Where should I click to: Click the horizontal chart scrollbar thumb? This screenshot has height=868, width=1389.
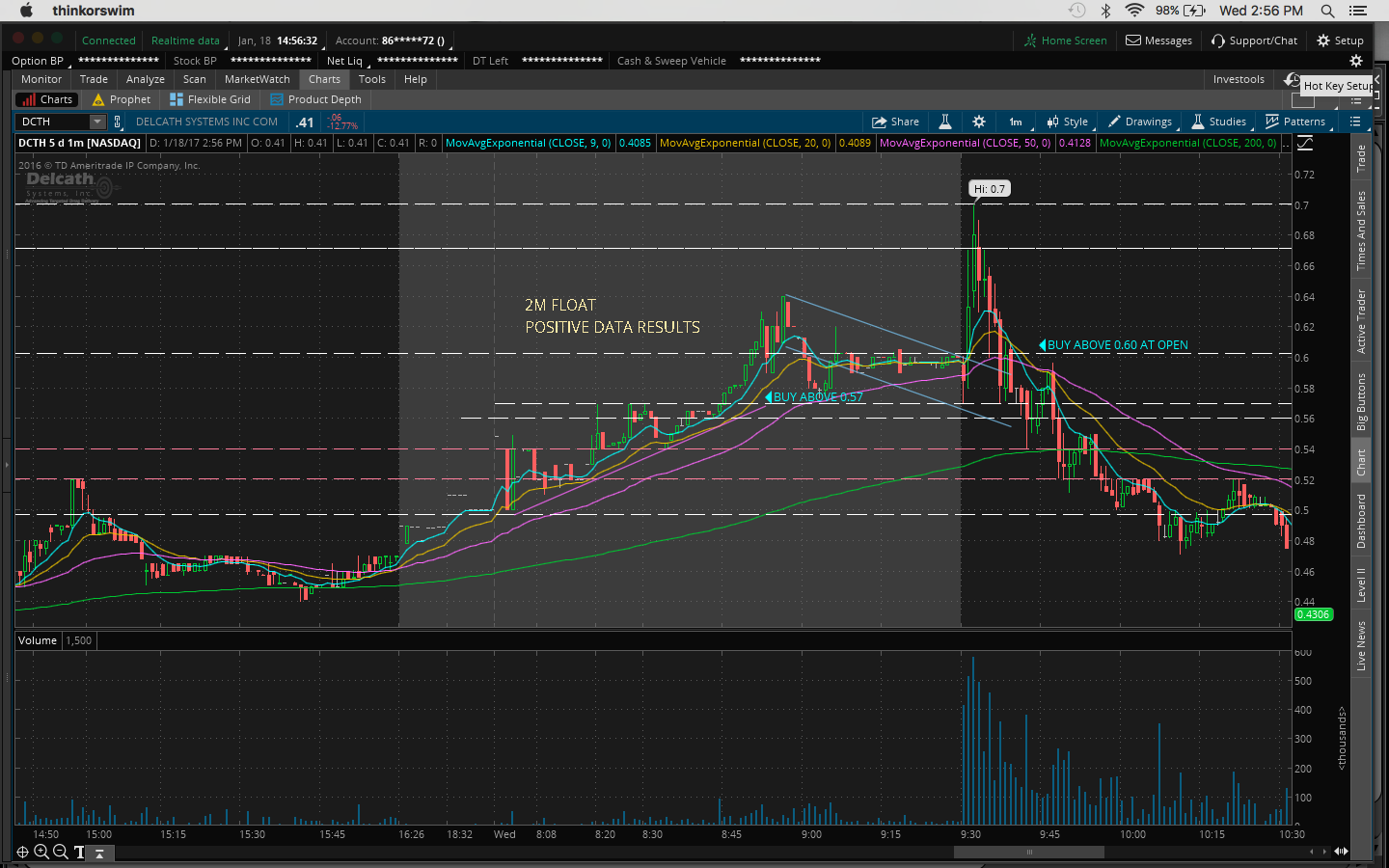point(1029,852)
